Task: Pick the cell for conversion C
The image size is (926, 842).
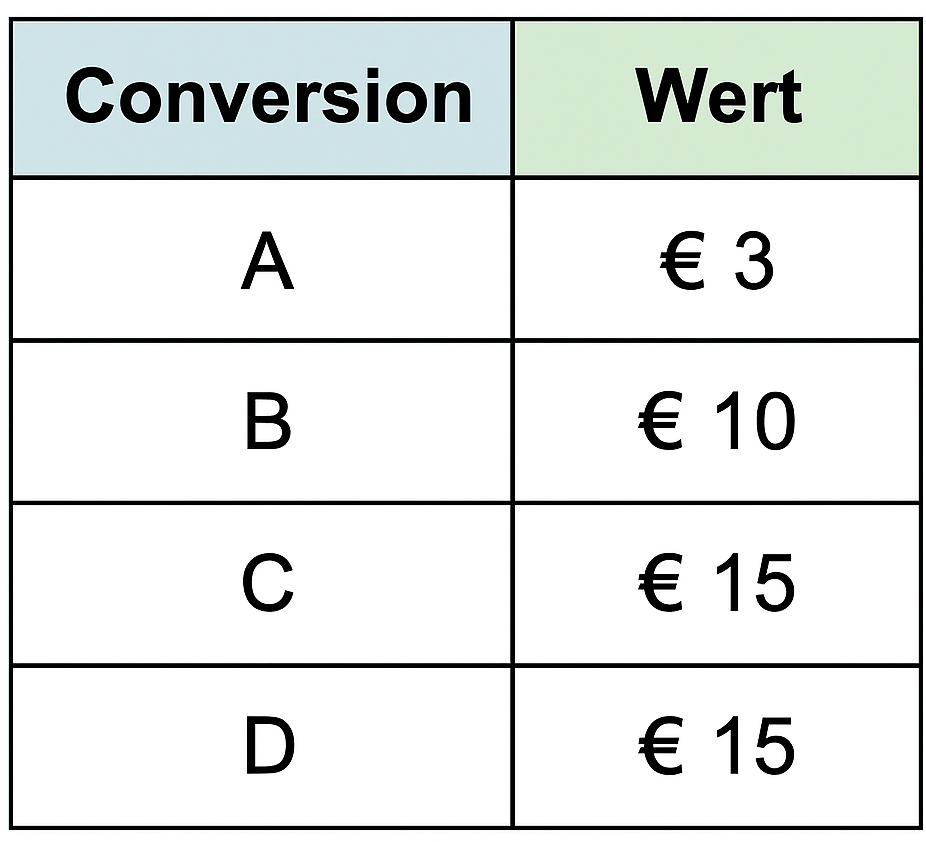Action: (267, 584)
